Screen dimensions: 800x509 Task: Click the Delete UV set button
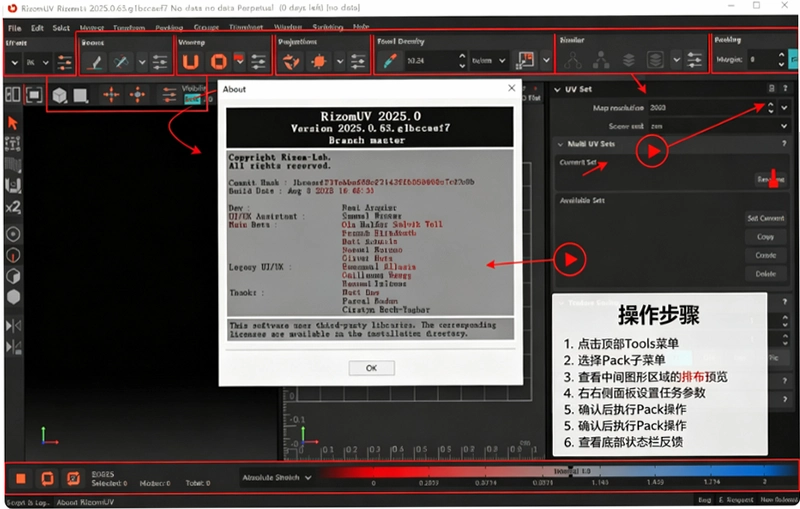coord(765,274)
